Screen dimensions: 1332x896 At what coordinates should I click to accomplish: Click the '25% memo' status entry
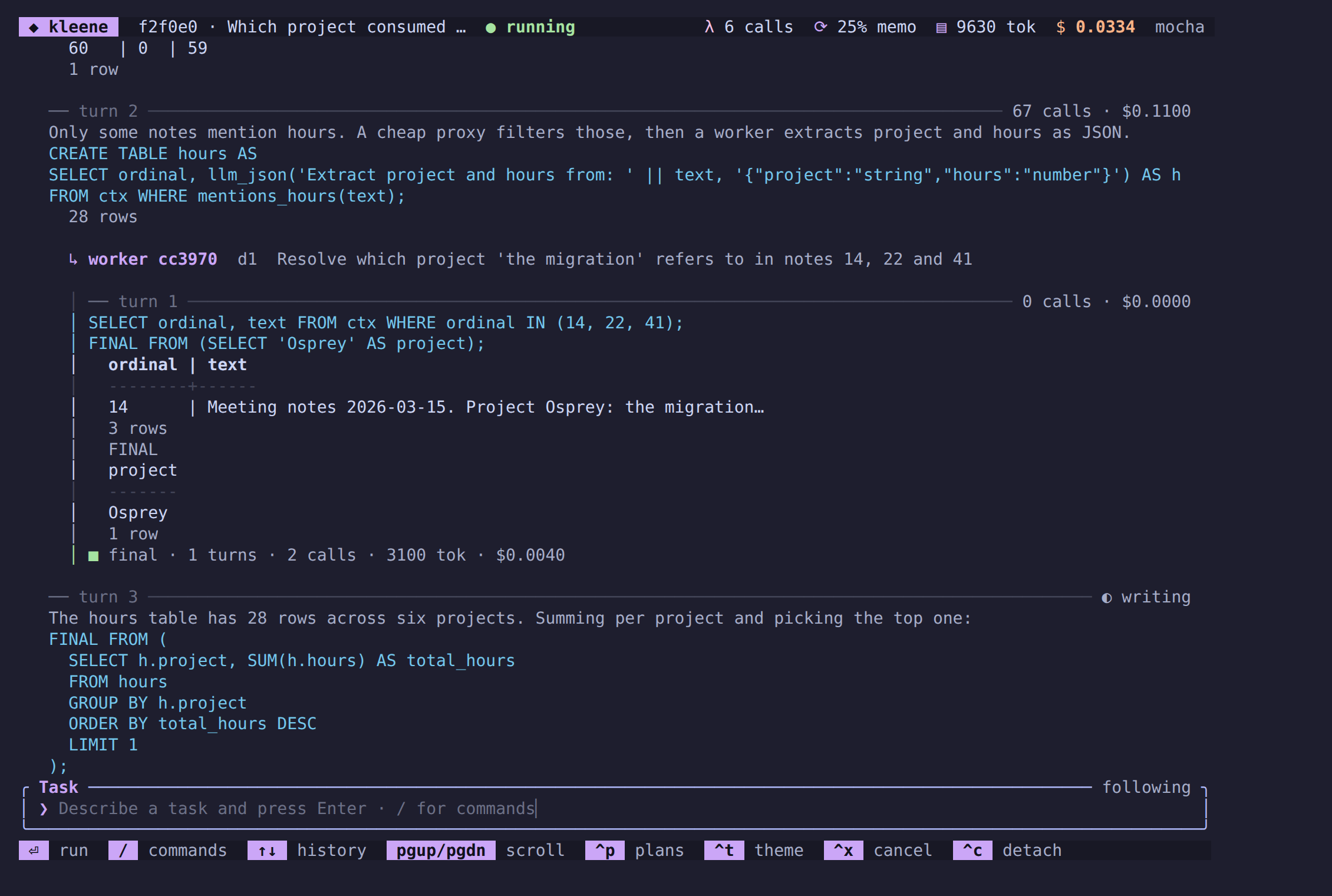(x=876, y=27)
